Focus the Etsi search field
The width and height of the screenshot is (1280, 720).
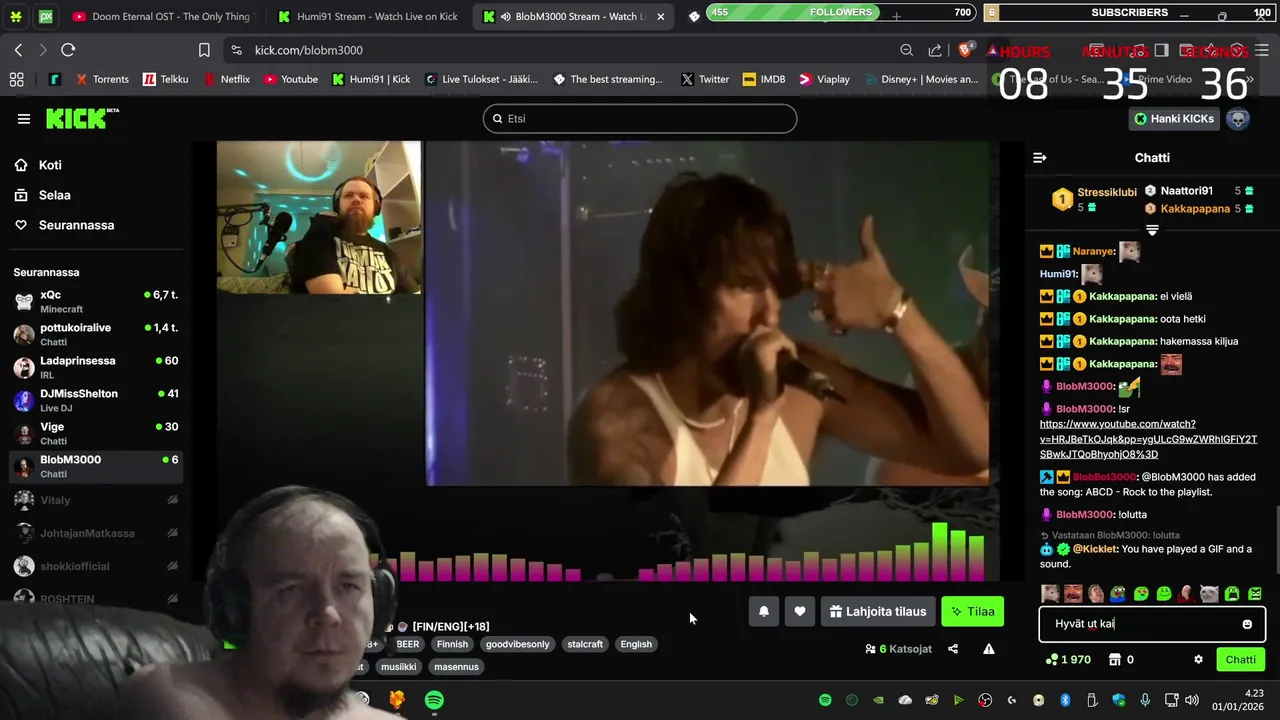[640, 118]
